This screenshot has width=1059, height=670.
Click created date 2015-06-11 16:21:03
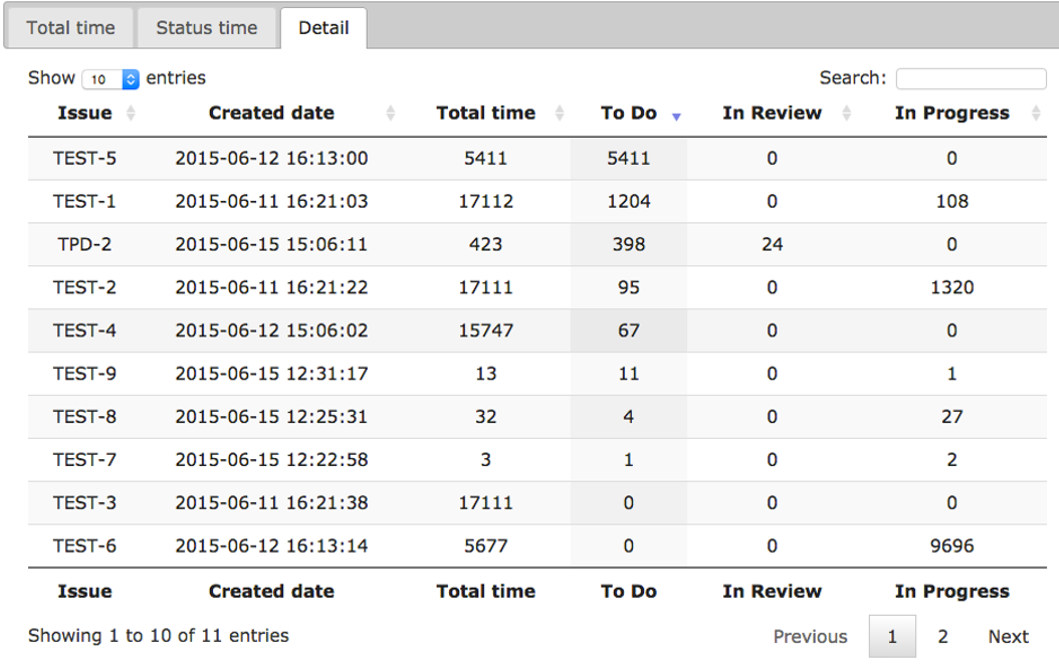pyautogui.click(x=272, y=201)
